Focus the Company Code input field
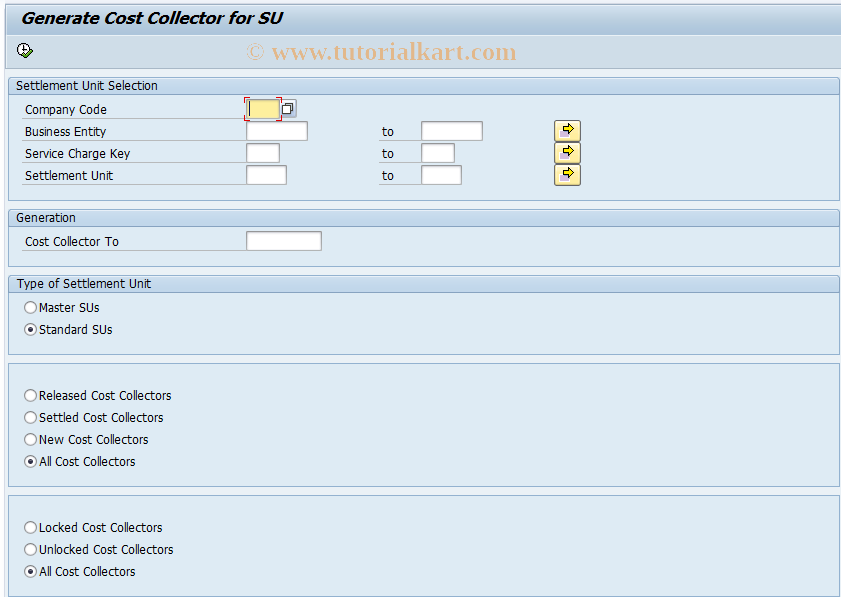This screenshot has height=597, width=841. tap(263, 109)
